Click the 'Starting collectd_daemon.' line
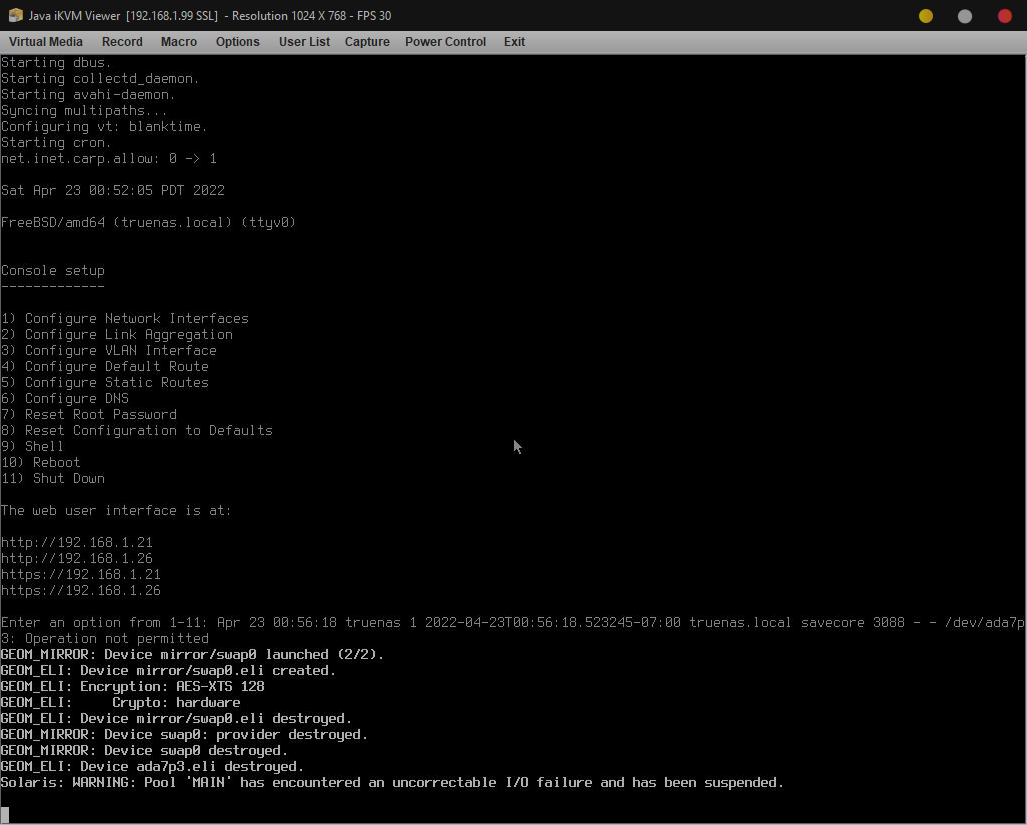This screenshot has width=1027, height=825. (100, 79)
